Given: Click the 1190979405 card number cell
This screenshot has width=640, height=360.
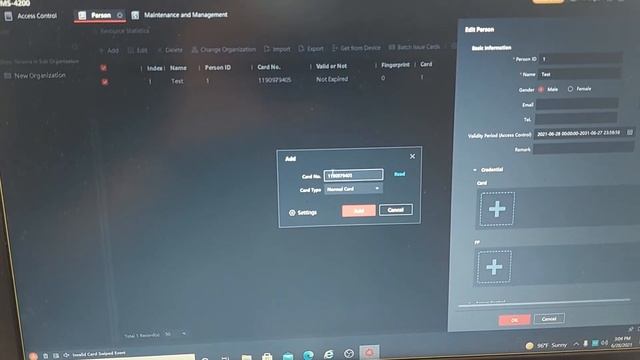Looking at the screenshot, I should (275, 80).
